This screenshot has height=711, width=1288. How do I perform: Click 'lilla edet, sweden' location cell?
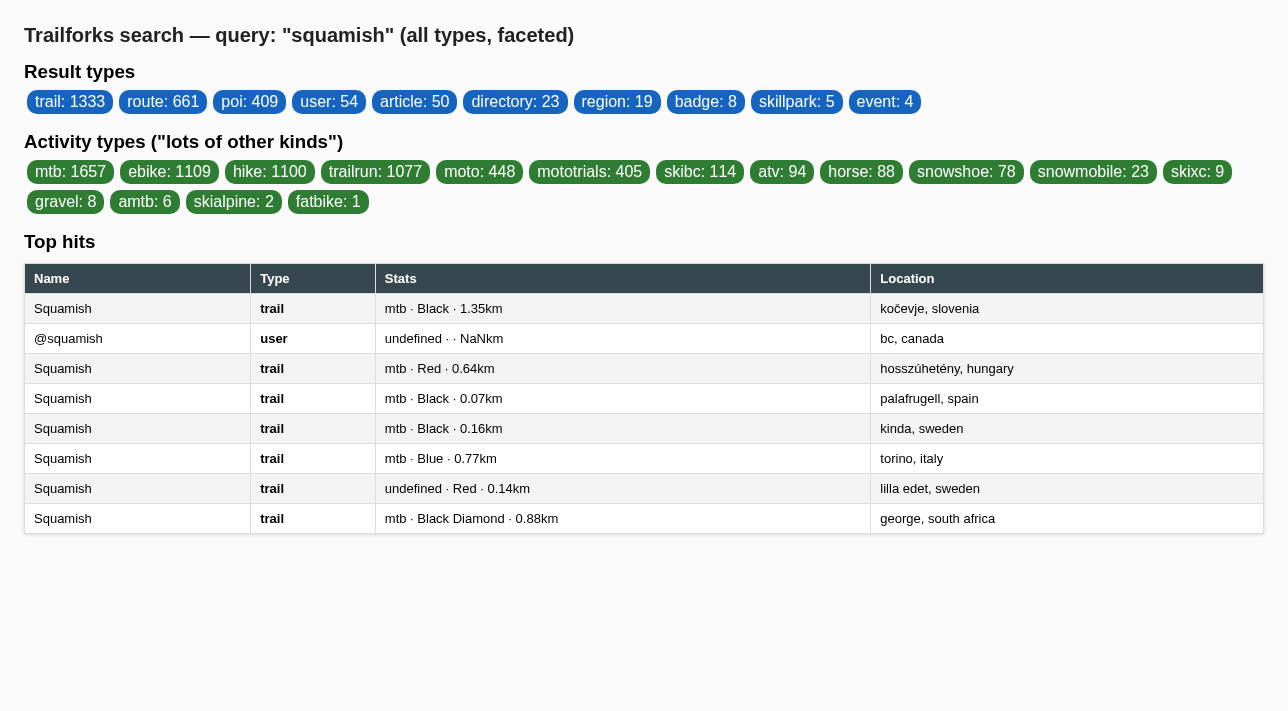[x=1067, y=489]
